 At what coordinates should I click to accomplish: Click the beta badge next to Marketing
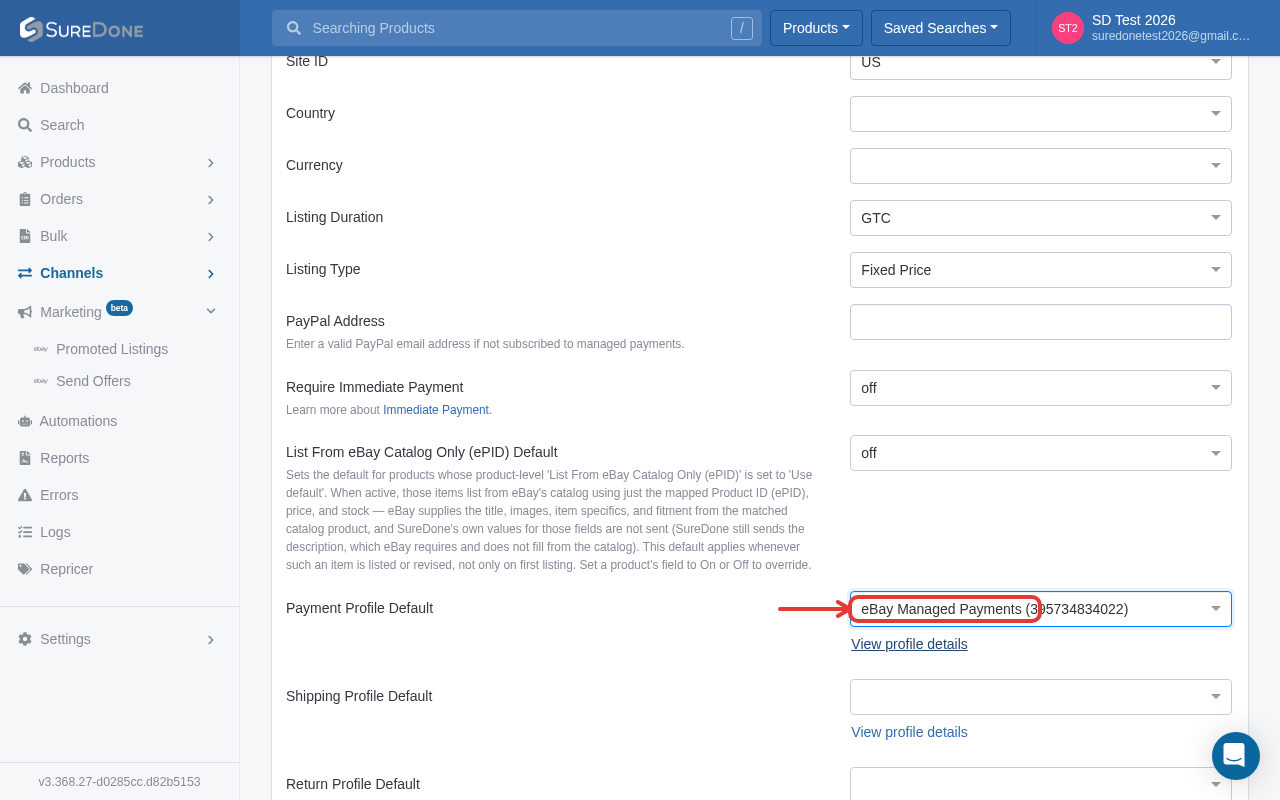coord(119,308)
